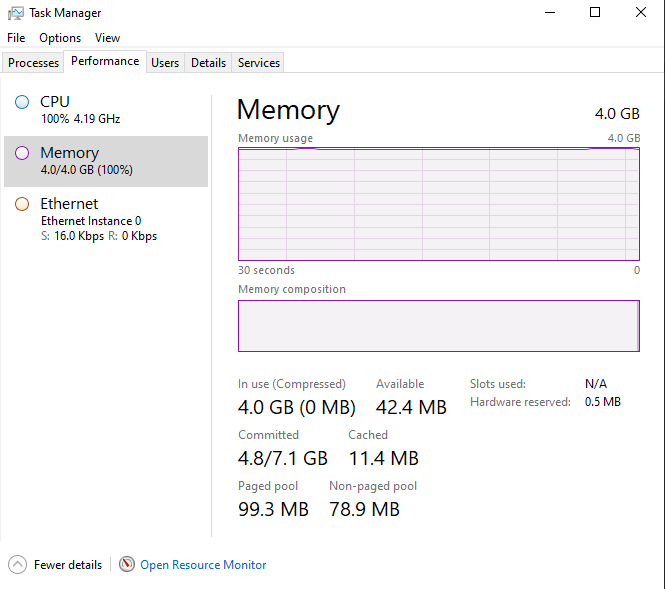Viewport: 665px width, 589px height.
Task: Click Task Manager title bar app icon
Action: click(15, 13)
